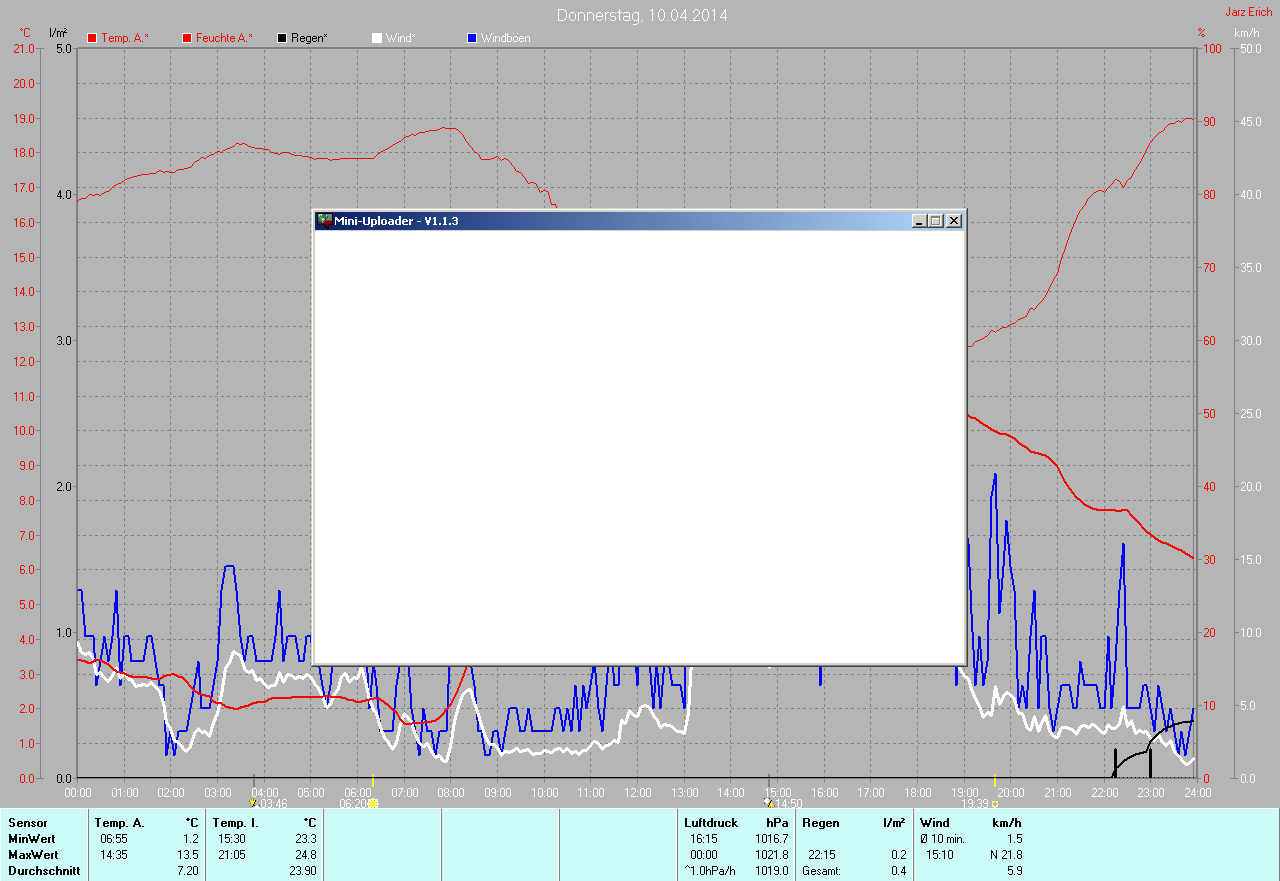Click the sunset icon at 19:39
Viewport: 1280px width, 881px height.
coord(995,803)
